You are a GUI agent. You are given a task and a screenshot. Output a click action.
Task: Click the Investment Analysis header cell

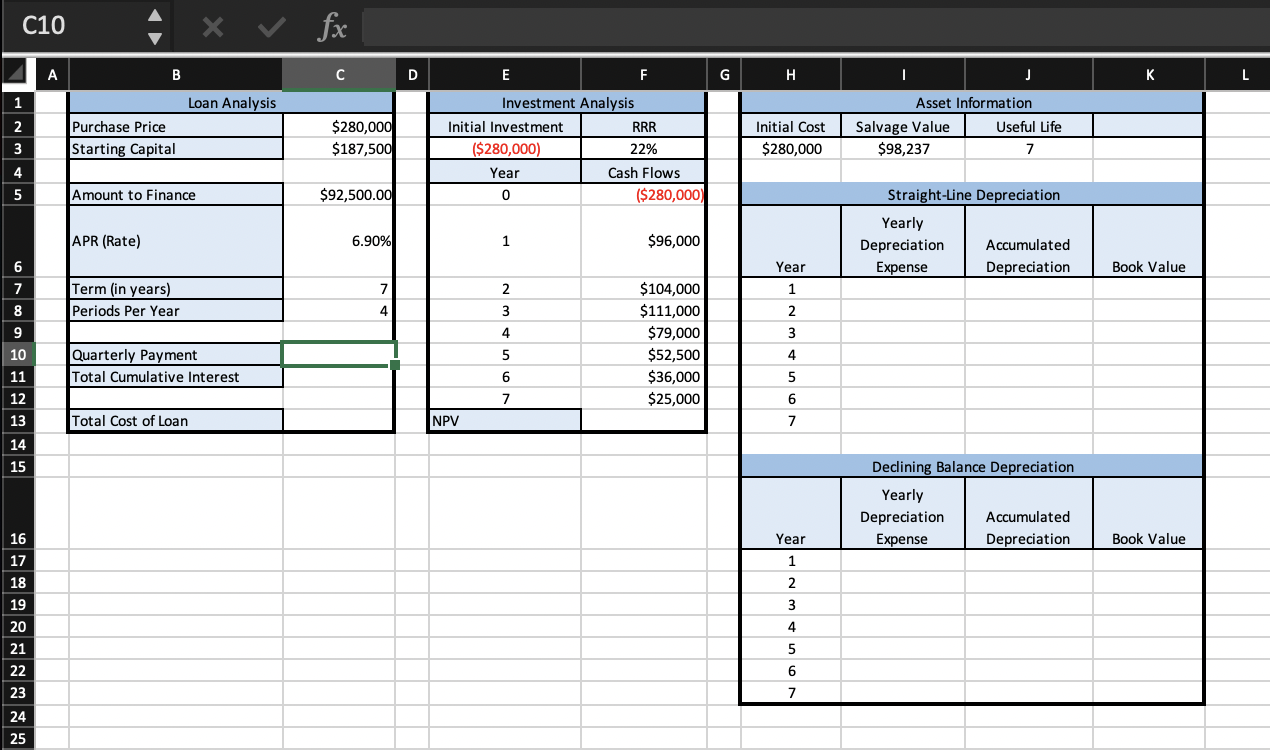(x=567, y=103)
